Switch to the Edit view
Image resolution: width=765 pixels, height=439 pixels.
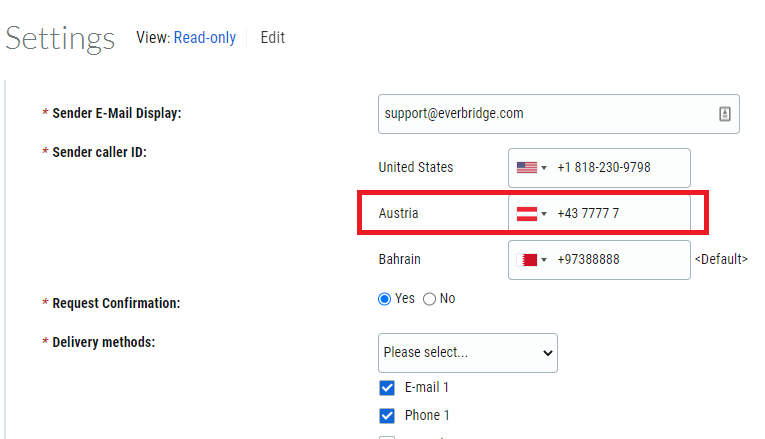[273, 38]
